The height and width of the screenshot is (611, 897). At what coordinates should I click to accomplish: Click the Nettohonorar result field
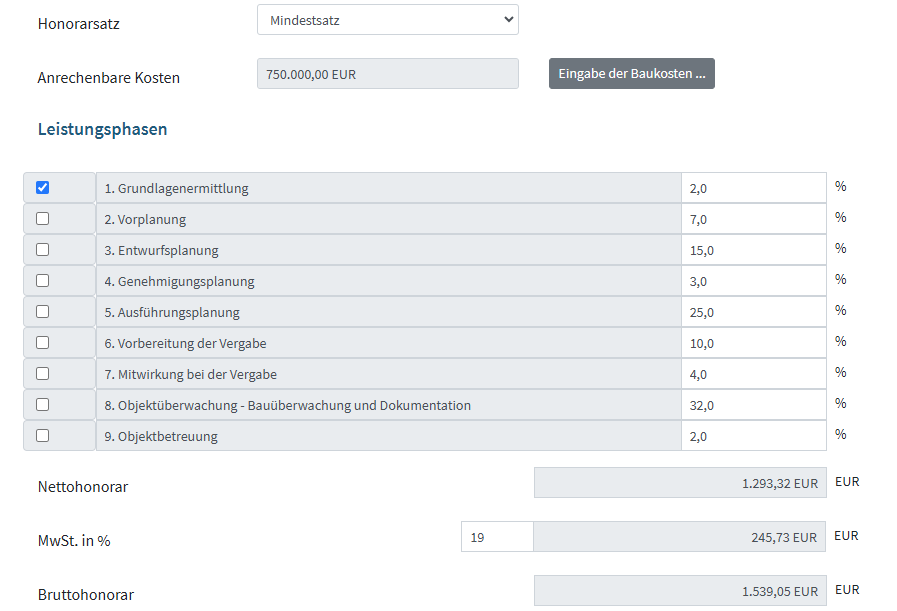pos(680,483)
